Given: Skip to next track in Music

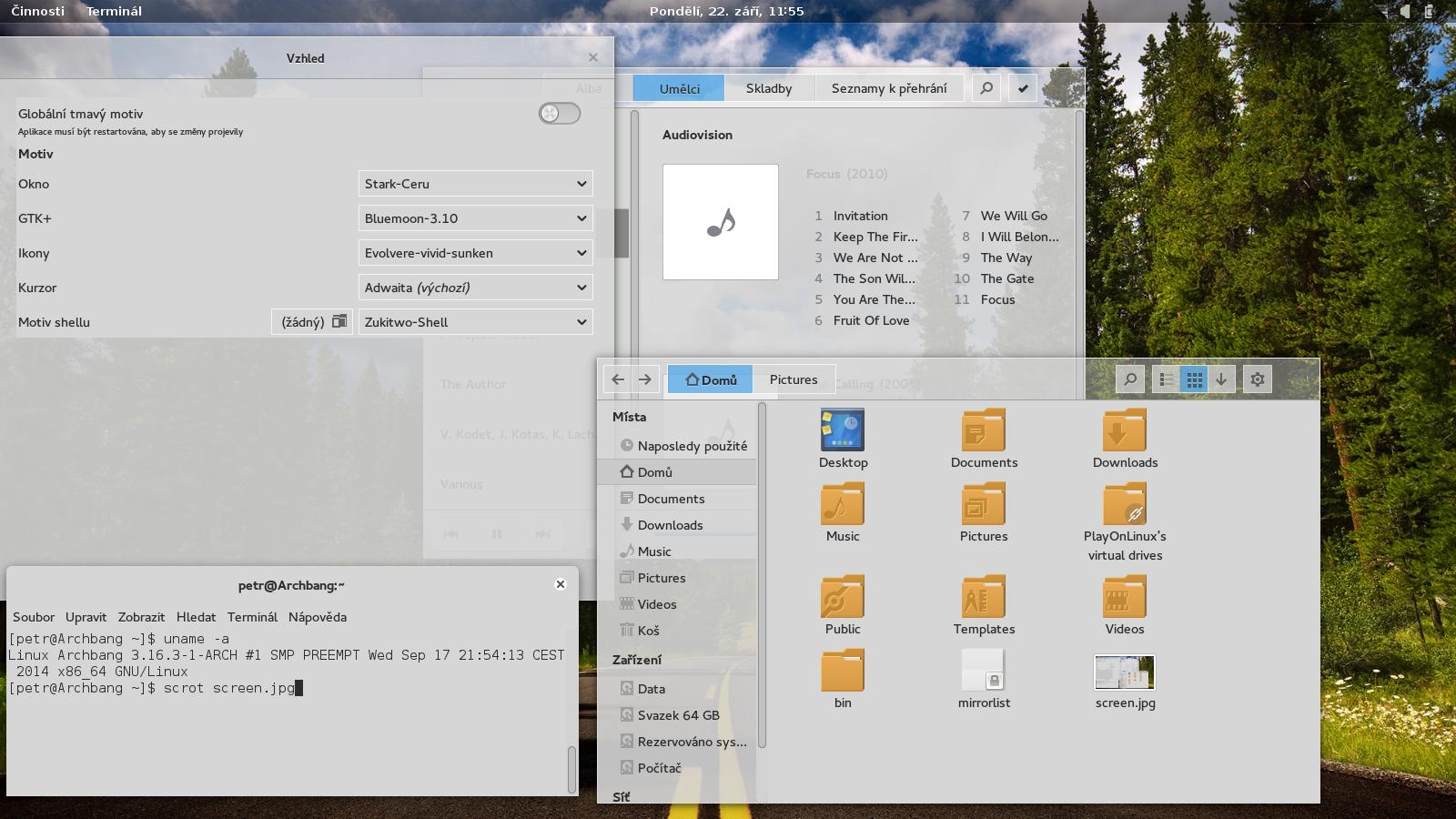Looking at the screenshot, I should click(x=543, y=534).
